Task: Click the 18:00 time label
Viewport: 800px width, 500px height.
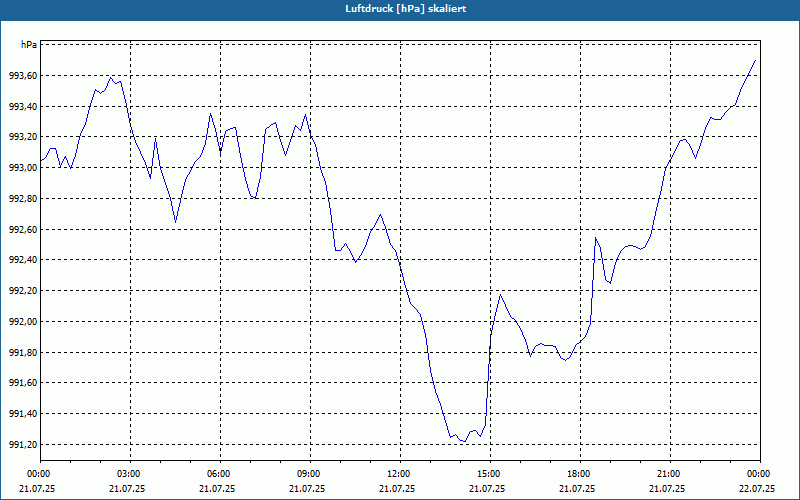Action: 581,474
